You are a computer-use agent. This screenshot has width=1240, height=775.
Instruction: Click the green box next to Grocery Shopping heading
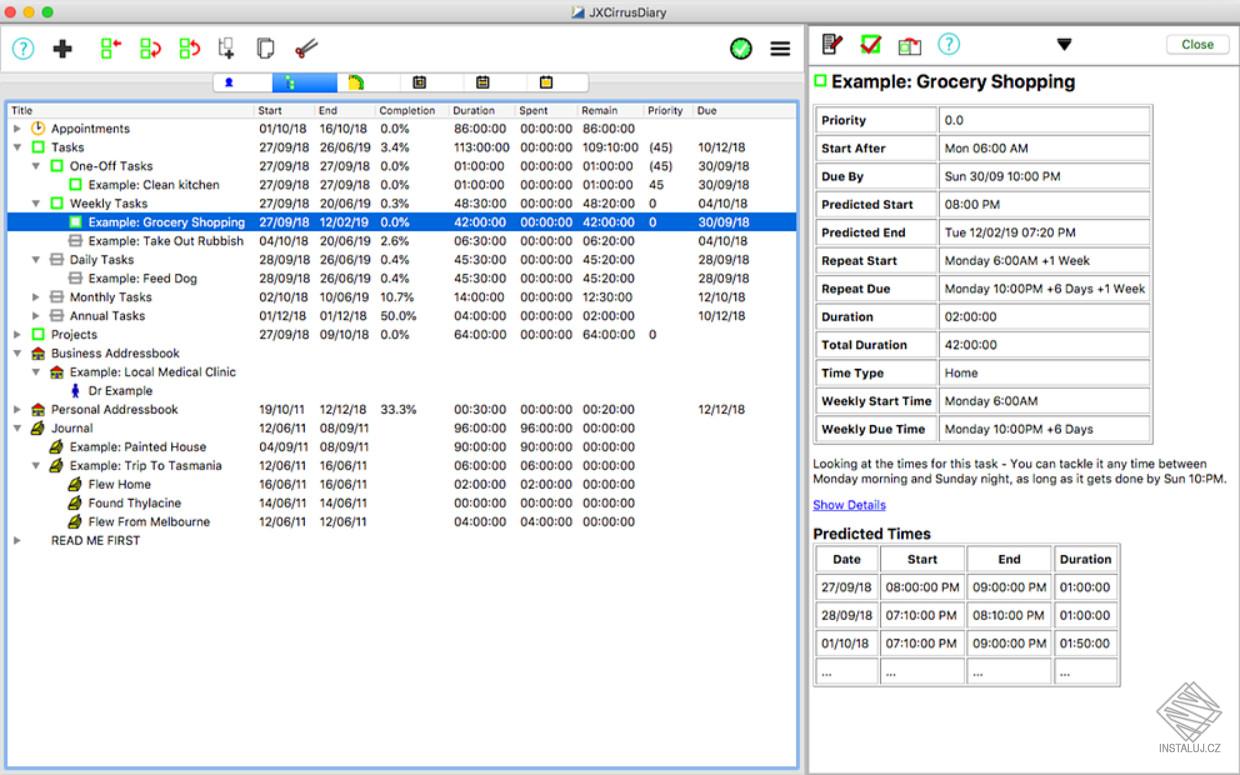click(x=820, y=82)
